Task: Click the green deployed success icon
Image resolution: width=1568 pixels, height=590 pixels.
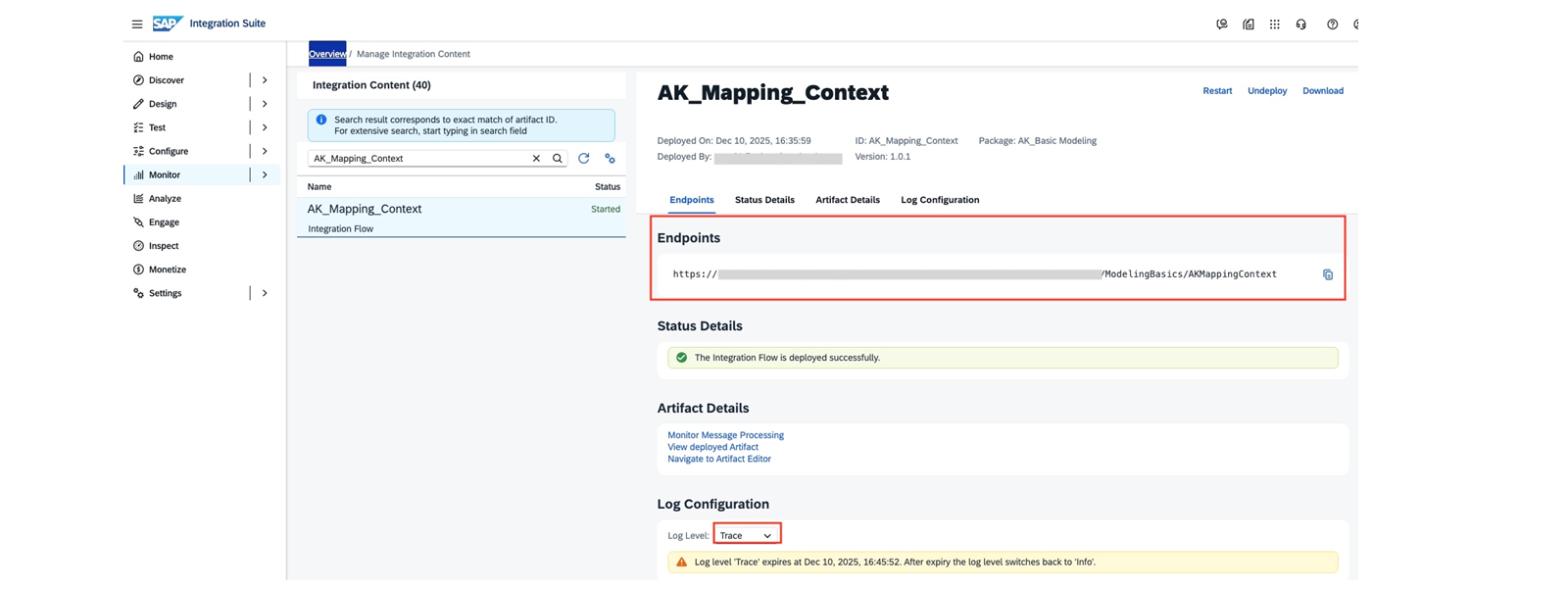Action: [x=682, y=358]
